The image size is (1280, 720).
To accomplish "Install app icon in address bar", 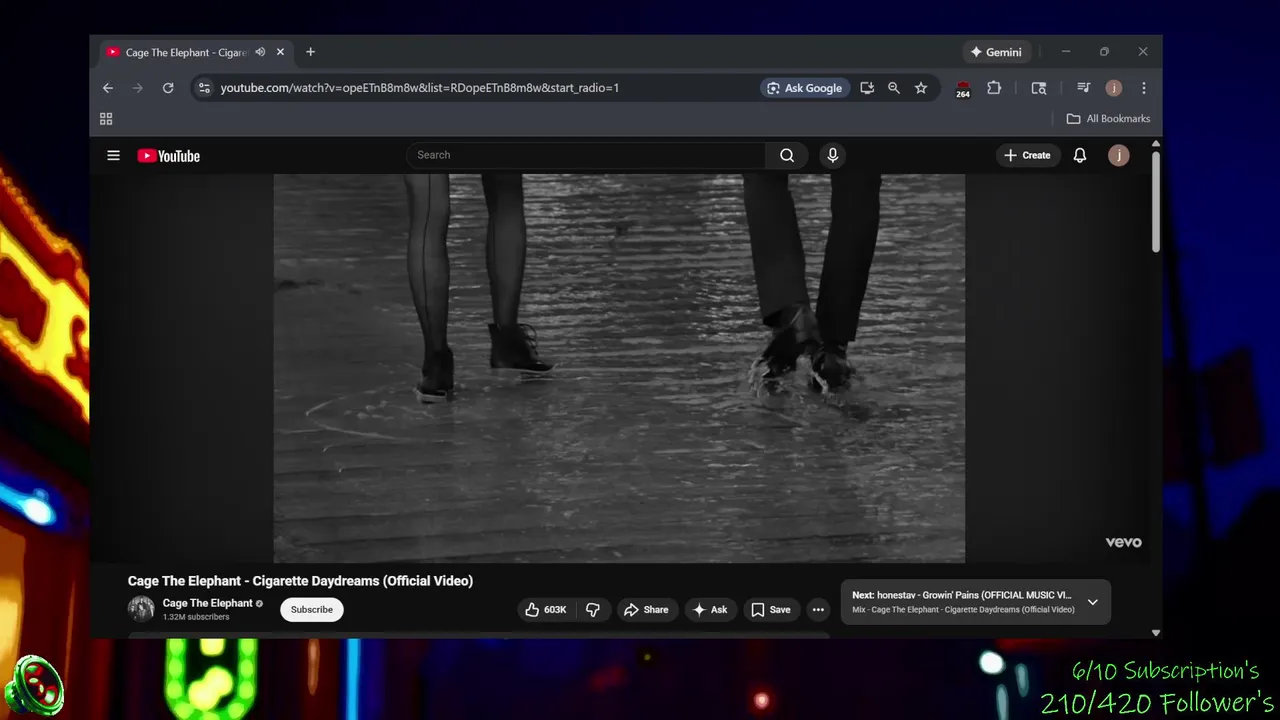I will point(867,88).
